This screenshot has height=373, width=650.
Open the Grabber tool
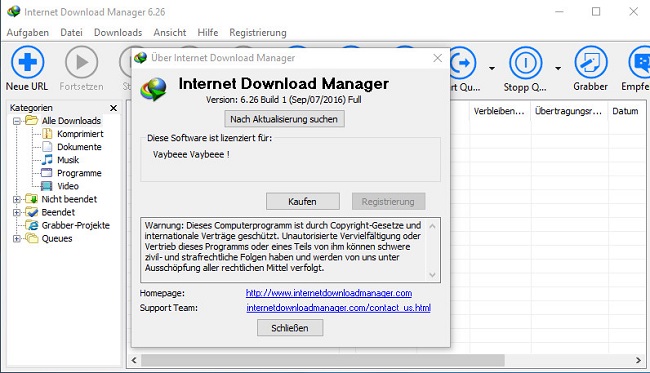pos(590,62)
